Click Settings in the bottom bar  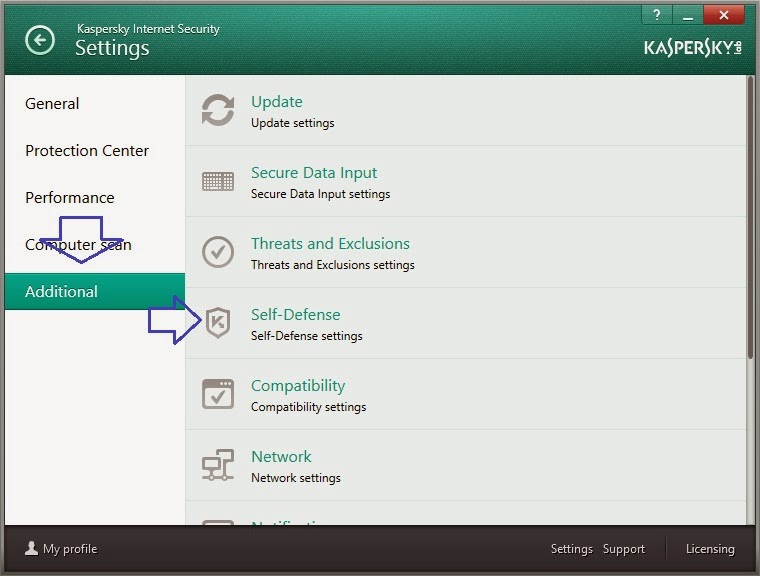point(571,549)
